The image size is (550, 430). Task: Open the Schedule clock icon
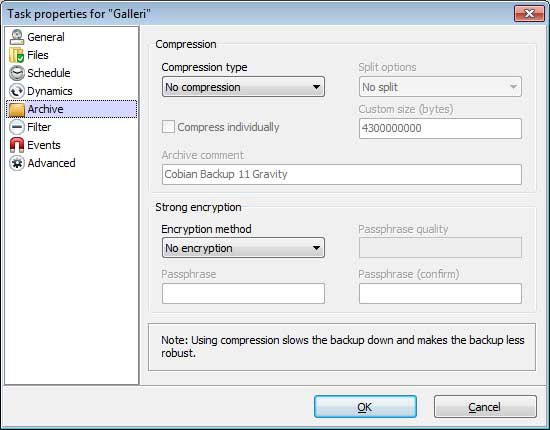point(17,73)
